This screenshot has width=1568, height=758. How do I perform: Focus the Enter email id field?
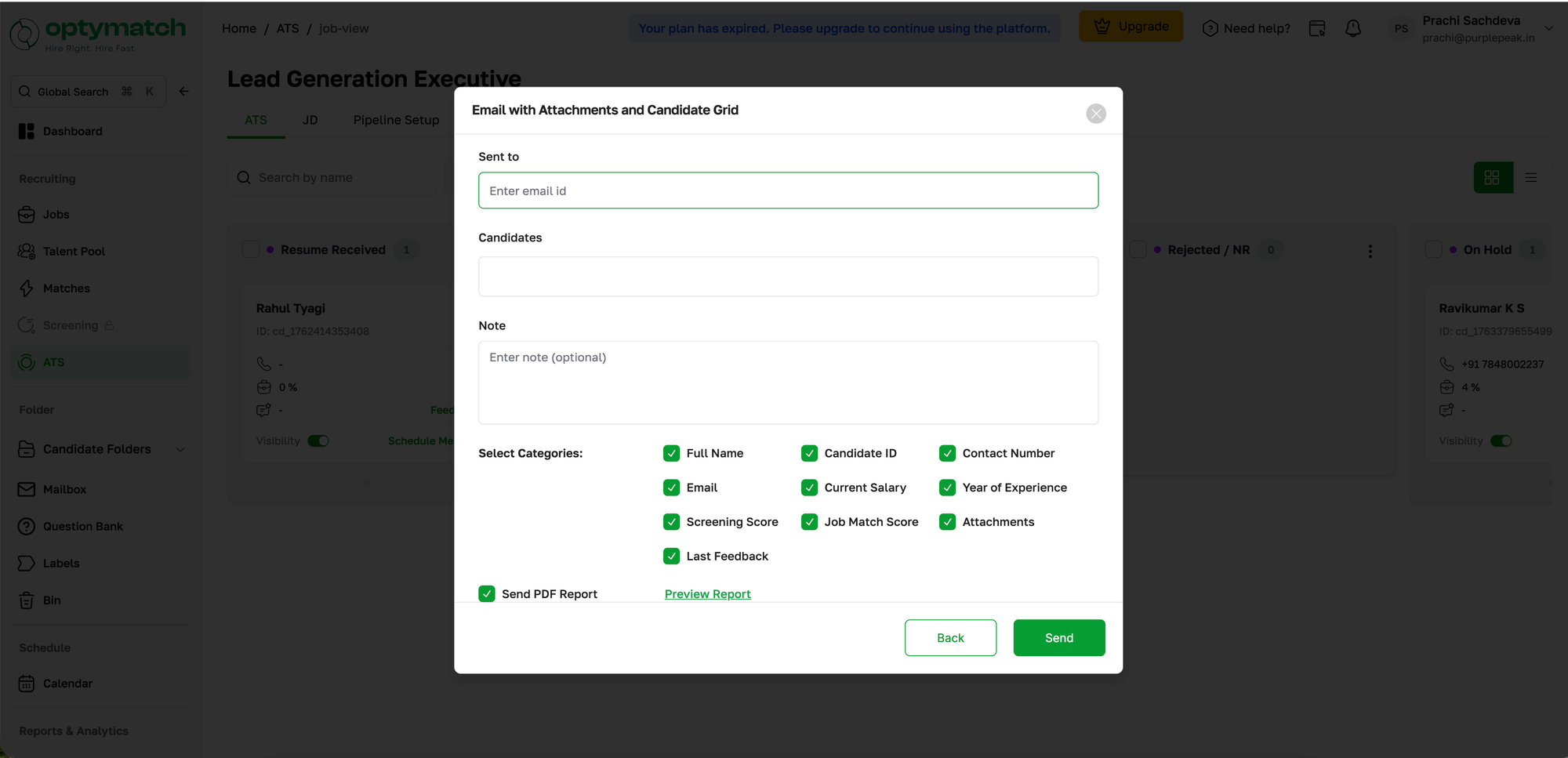[x=789, y=190]
